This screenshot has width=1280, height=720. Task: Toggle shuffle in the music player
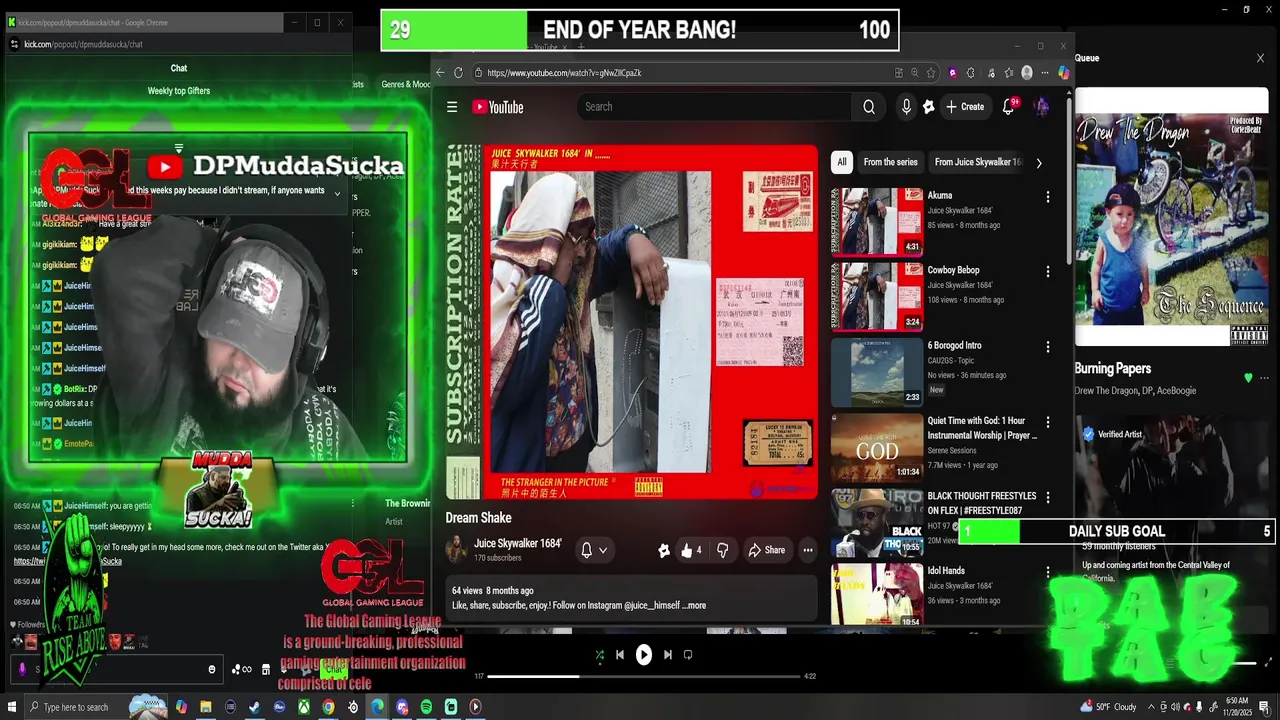pyautogui.click(x=599, y=655)
